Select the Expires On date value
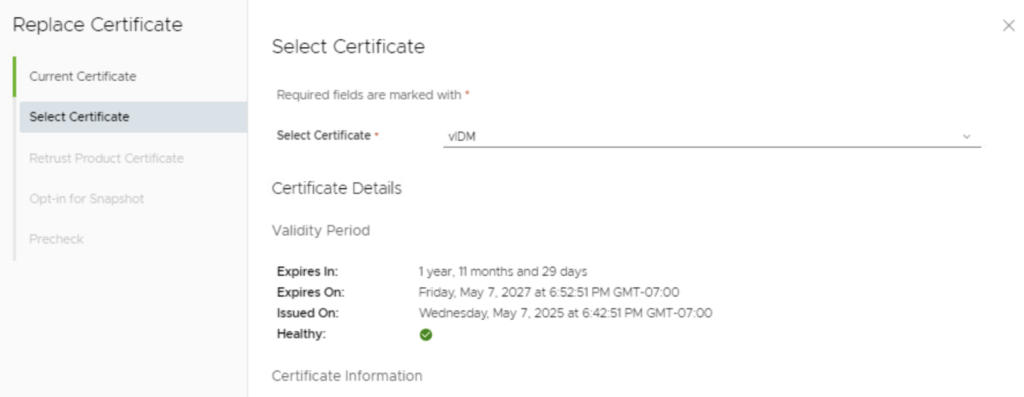 (549, 292)
